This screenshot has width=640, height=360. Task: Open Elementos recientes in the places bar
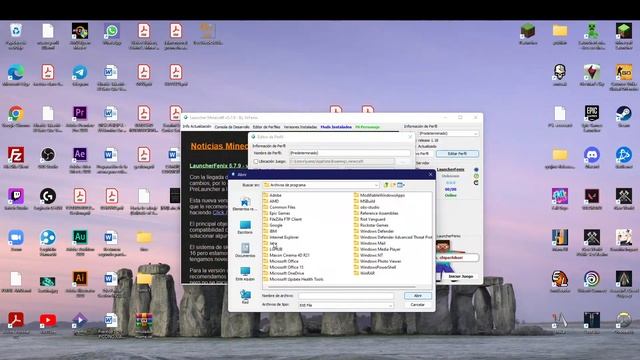245,204
